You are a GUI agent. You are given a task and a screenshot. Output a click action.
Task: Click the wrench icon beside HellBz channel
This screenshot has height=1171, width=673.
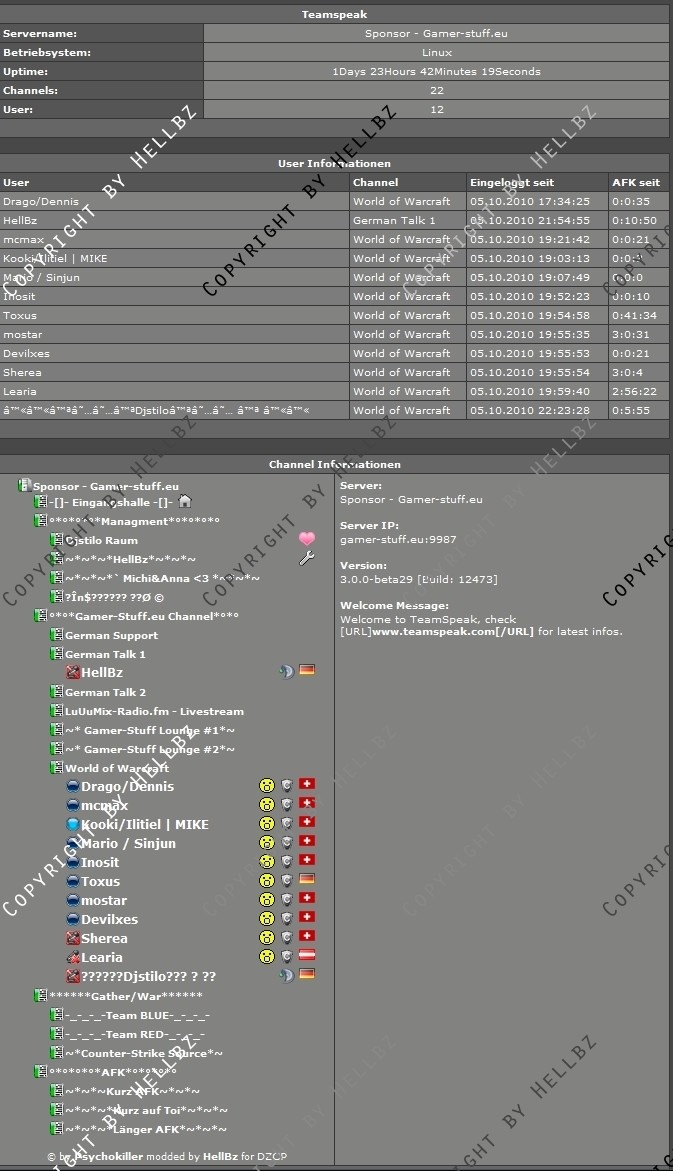pos(307,559)
